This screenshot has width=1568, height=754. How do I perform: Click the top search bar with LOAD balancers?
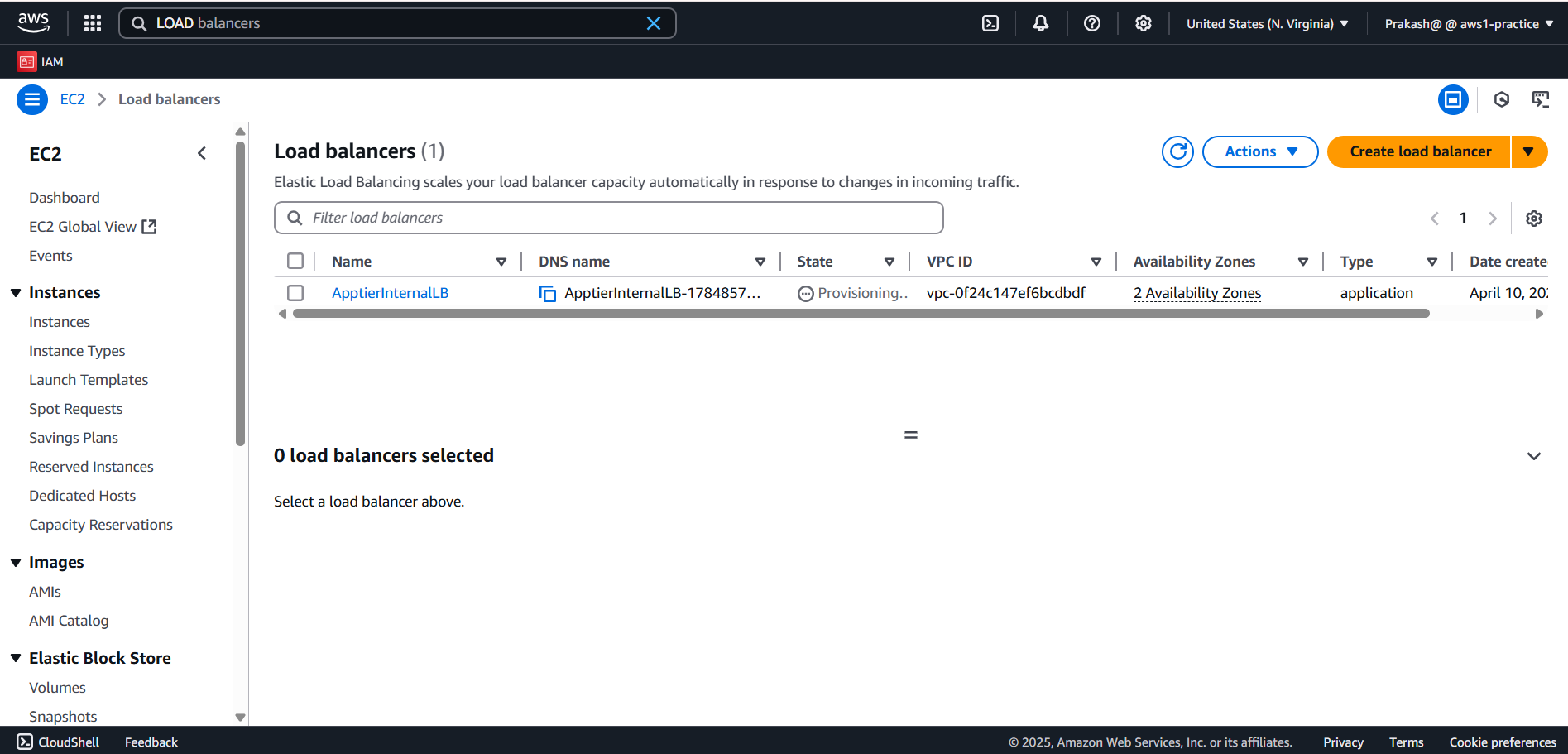click(397, 23)
